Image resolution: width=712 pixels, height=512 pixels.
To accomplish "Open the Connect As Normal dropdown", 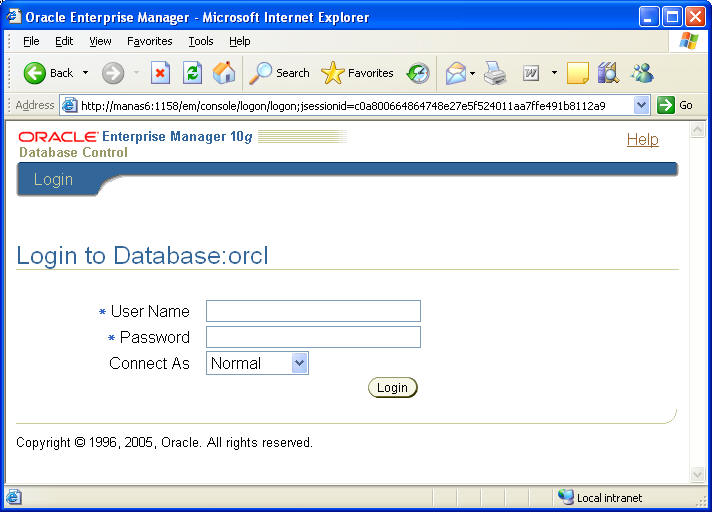I will pyautogui.click(x=257, y=363).
